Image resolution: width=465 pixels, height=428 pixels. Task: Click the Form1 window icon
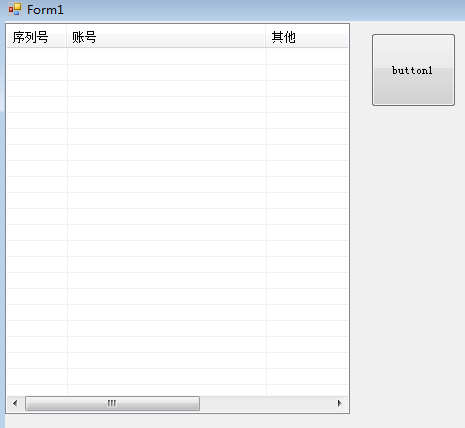(x=15, y=9)
